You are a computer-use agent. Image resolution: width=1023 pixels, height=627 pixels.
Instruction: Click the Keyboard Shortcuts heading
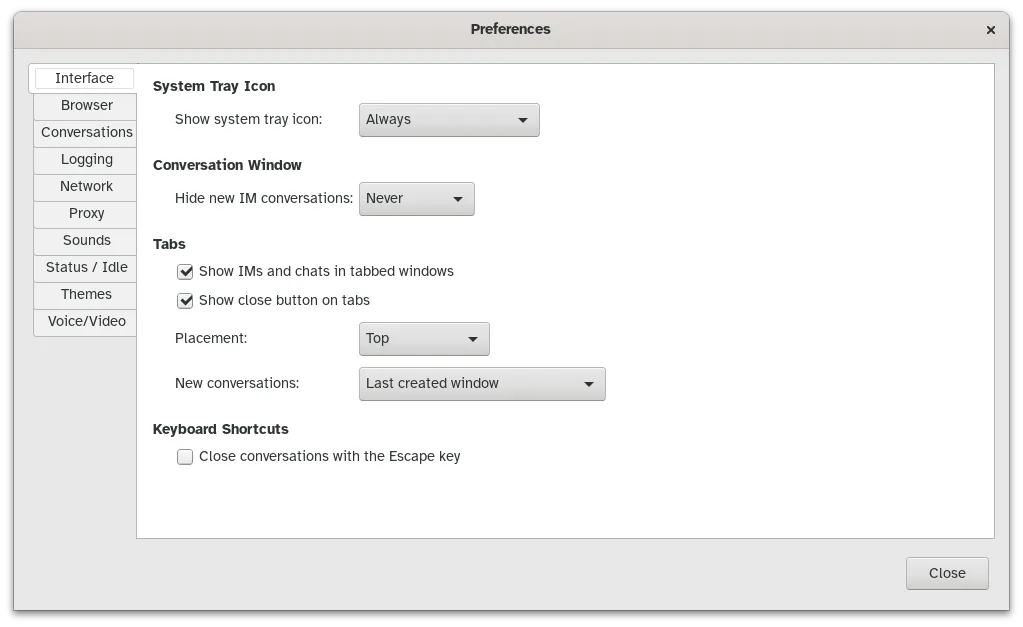point(221,429)
